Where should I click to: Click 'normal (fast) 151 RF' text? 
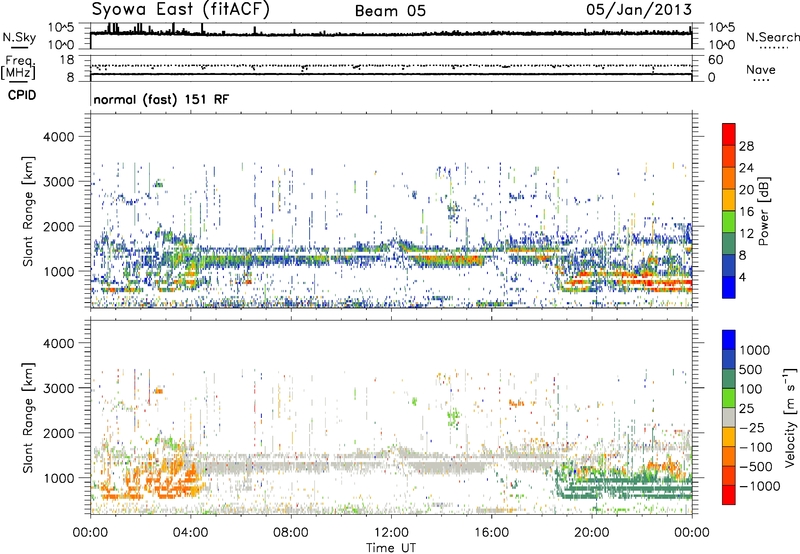(x=161, y=99)
